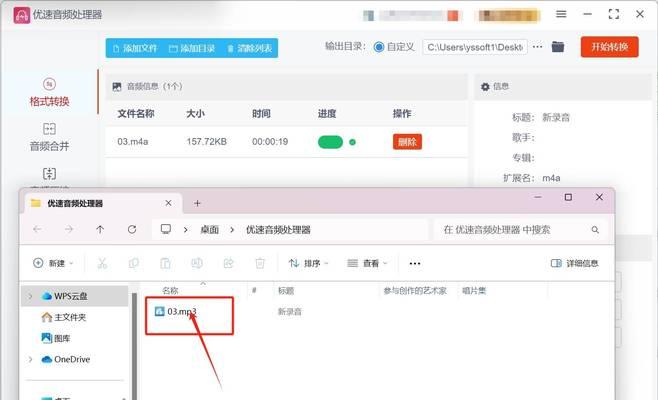Expand the WPS云盘 tree item

click(30, 296)
